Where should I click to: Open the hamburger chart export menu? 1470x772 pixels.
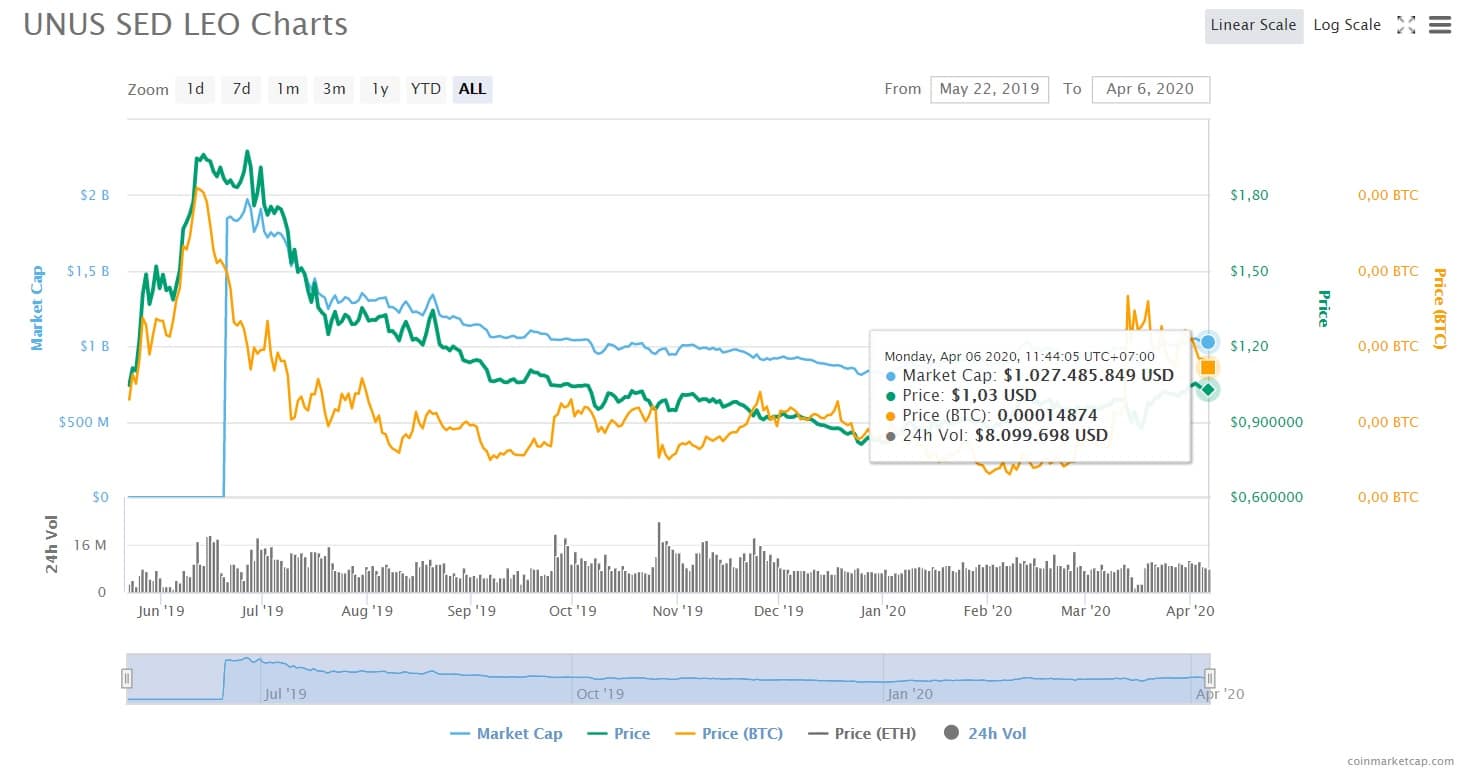1440,25
